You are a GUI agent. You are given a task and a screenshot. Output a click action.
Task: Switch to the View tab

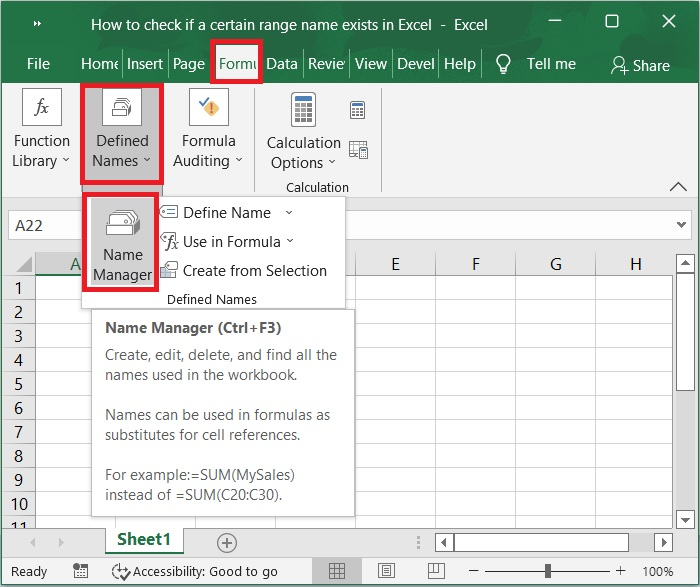(371, 64)
